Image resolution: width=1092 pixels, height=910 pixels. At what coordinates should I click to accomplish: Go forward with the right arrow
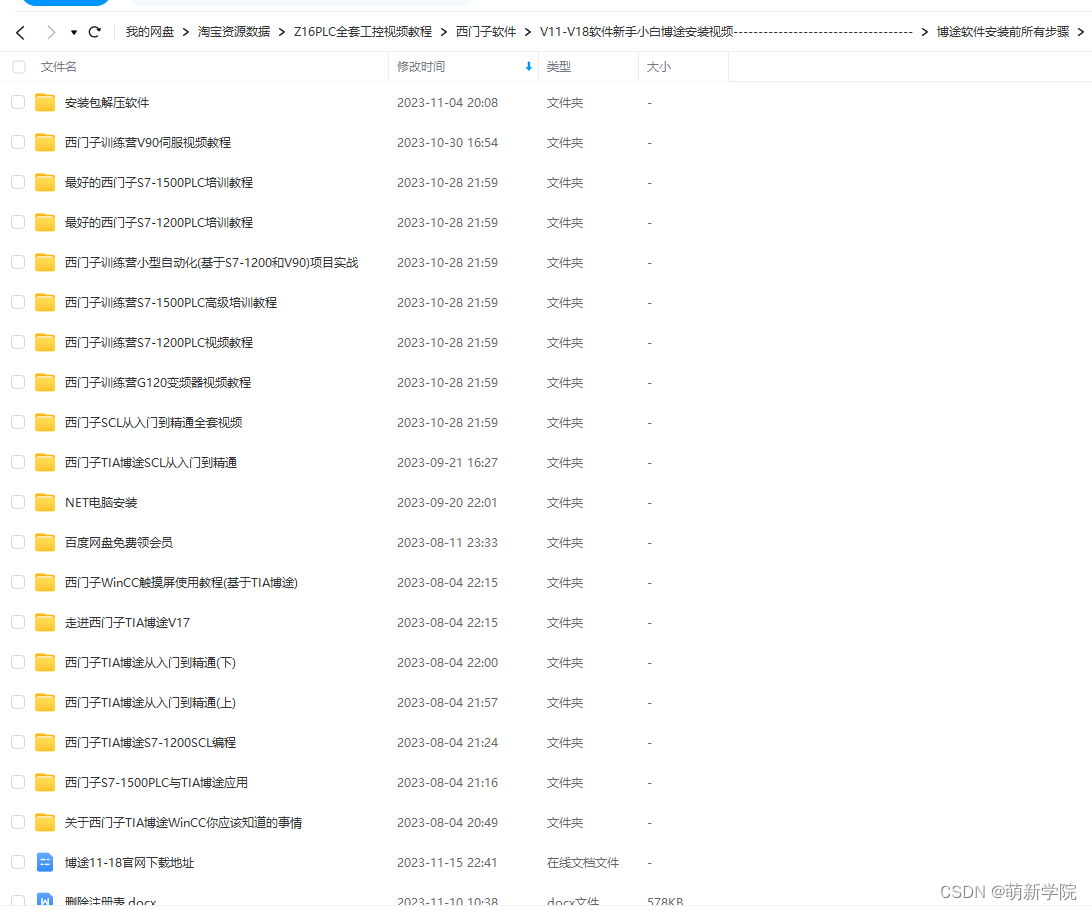(50, 32)
